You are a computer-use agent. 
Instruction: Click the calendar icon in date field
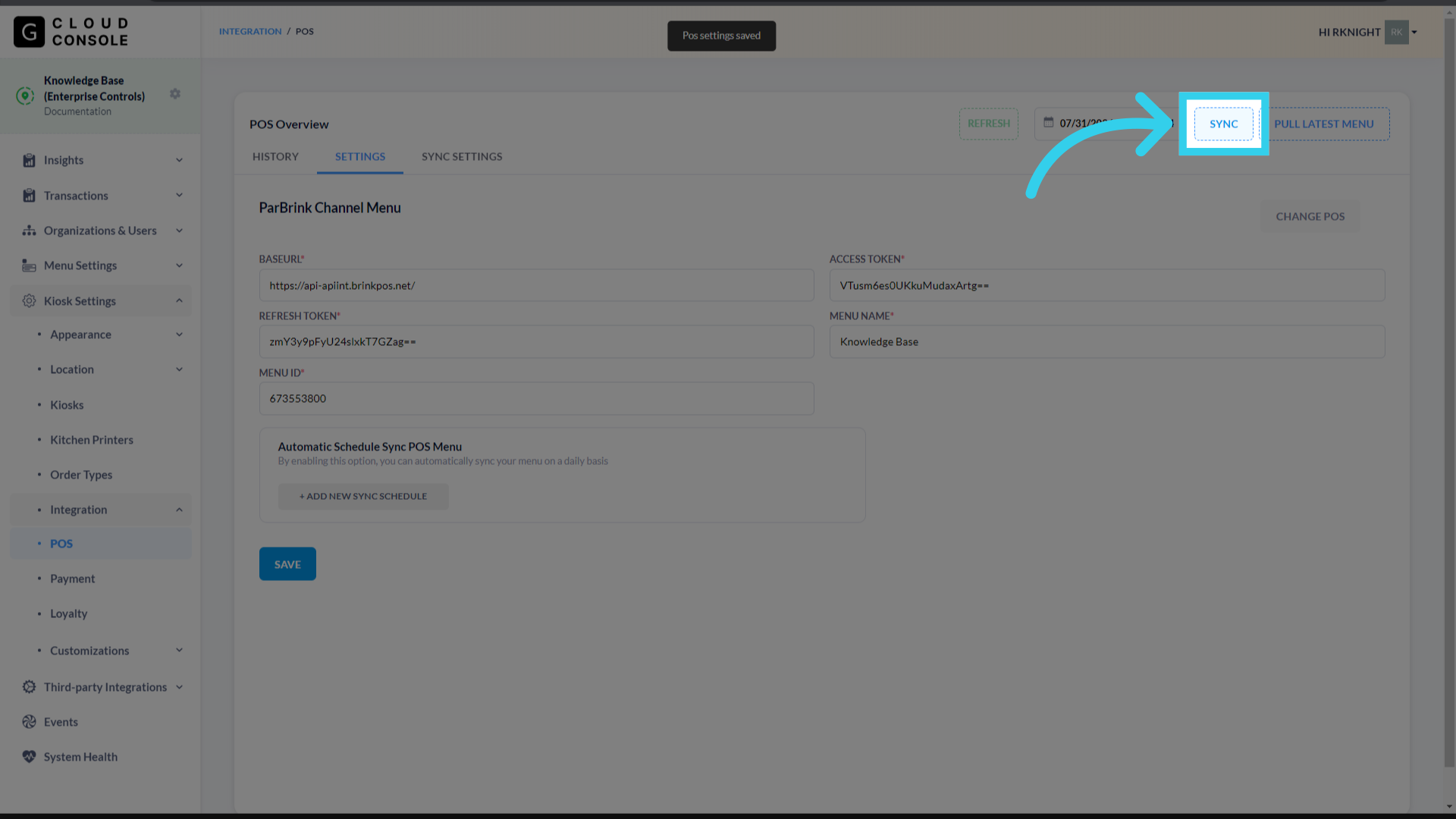tap(1048, 122)
